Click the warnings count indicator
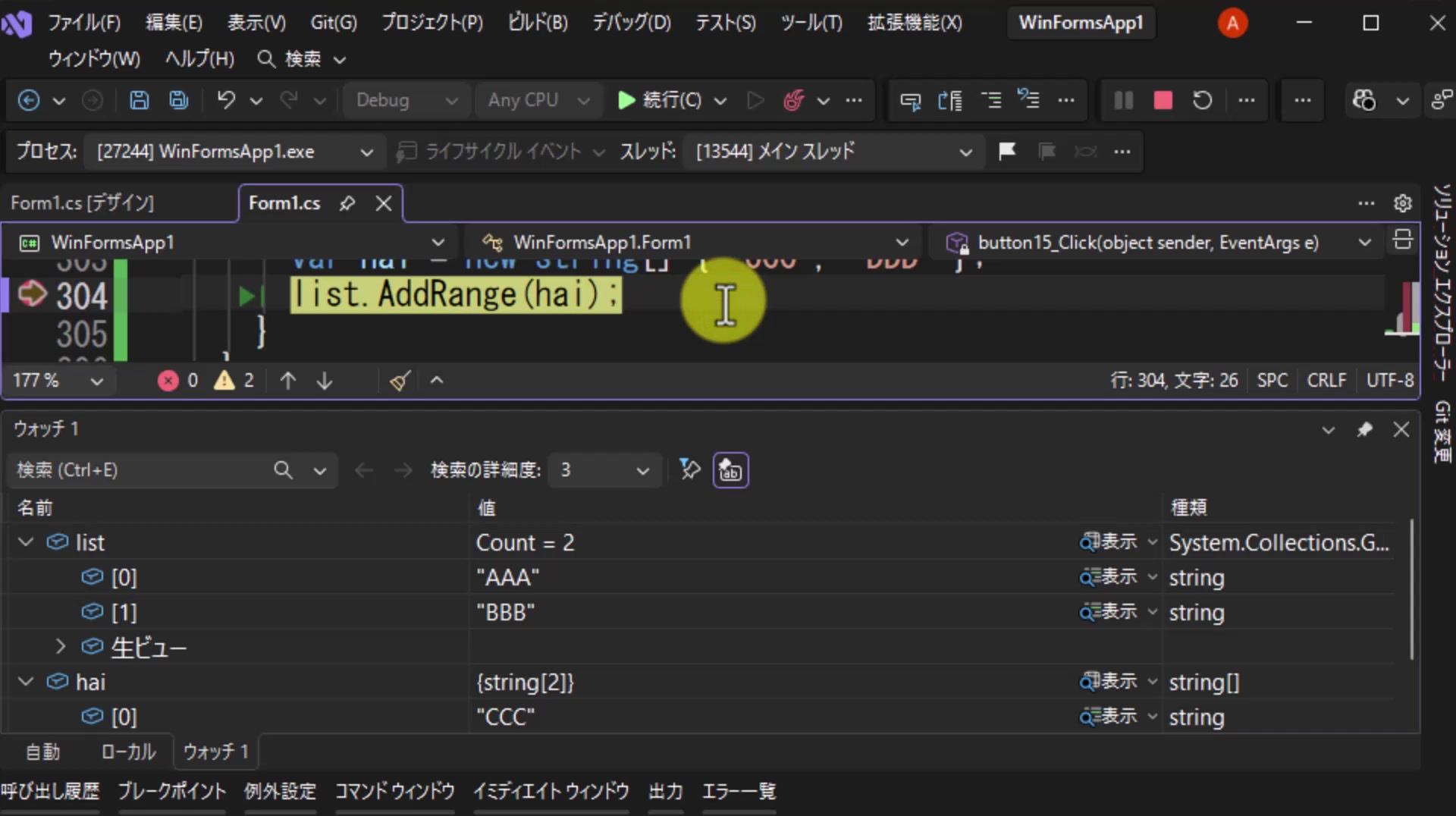Screen dimensions: 1456x816 [234, 380]
